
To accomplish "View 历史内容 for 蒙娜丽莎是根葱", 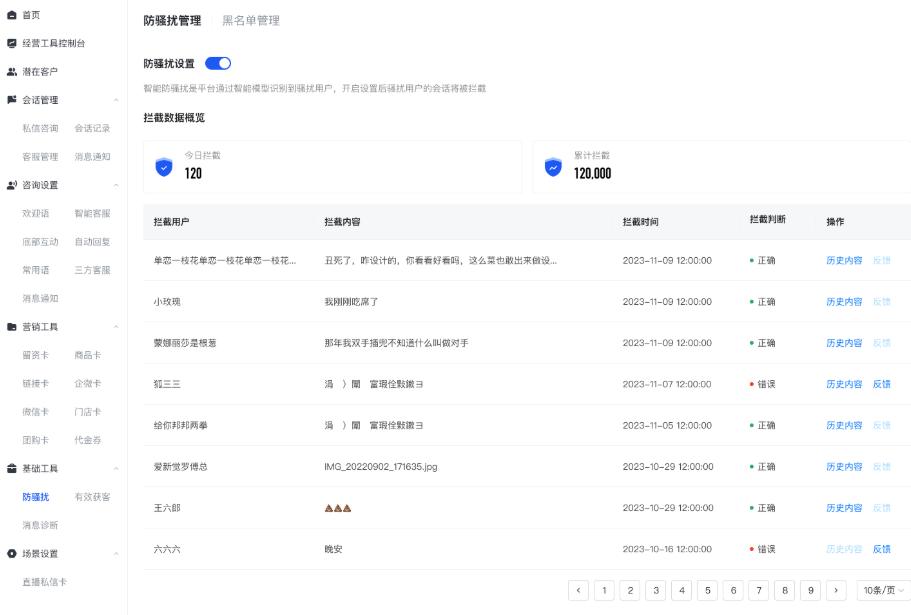I will 844,343.
